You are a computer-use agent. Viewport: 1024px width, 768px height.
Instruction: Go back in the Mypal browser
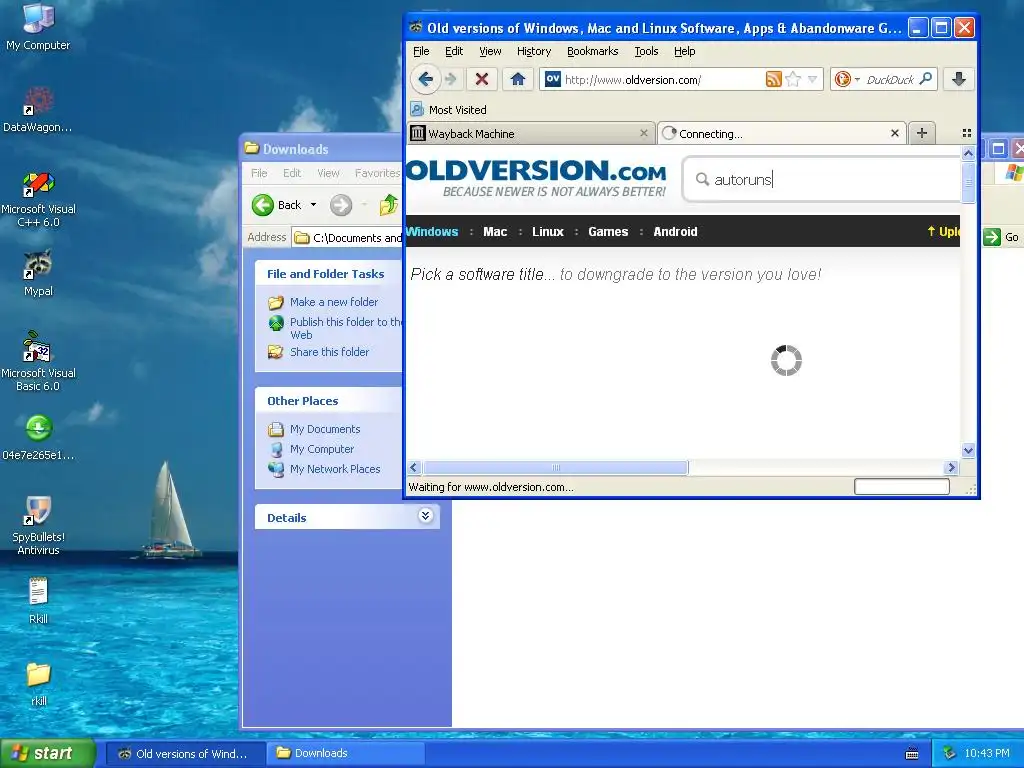click(x=425, y=80)
